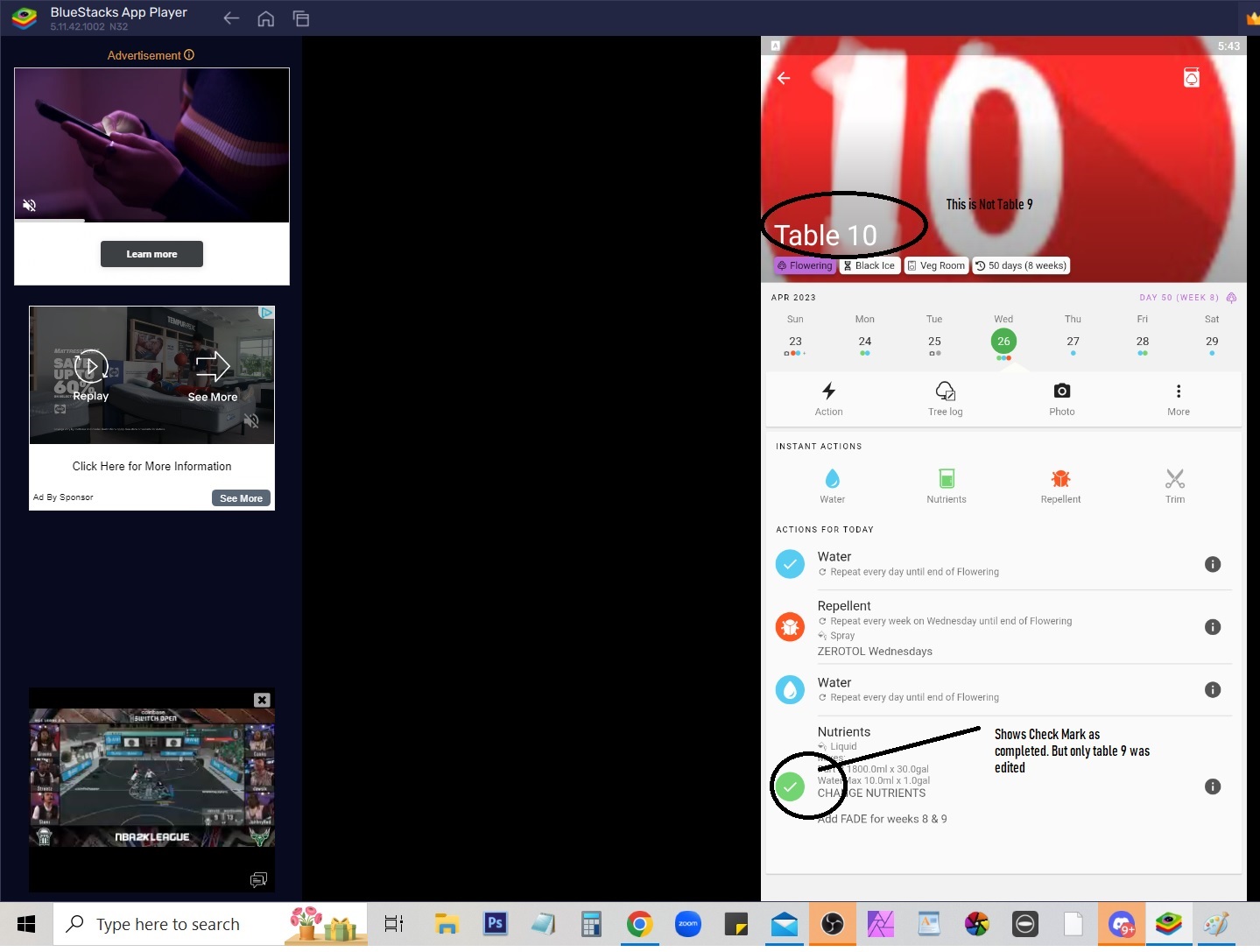Viewport: 1260px width, 952px height.
Task: Select the Water instant action
Action: coord(832,486)
